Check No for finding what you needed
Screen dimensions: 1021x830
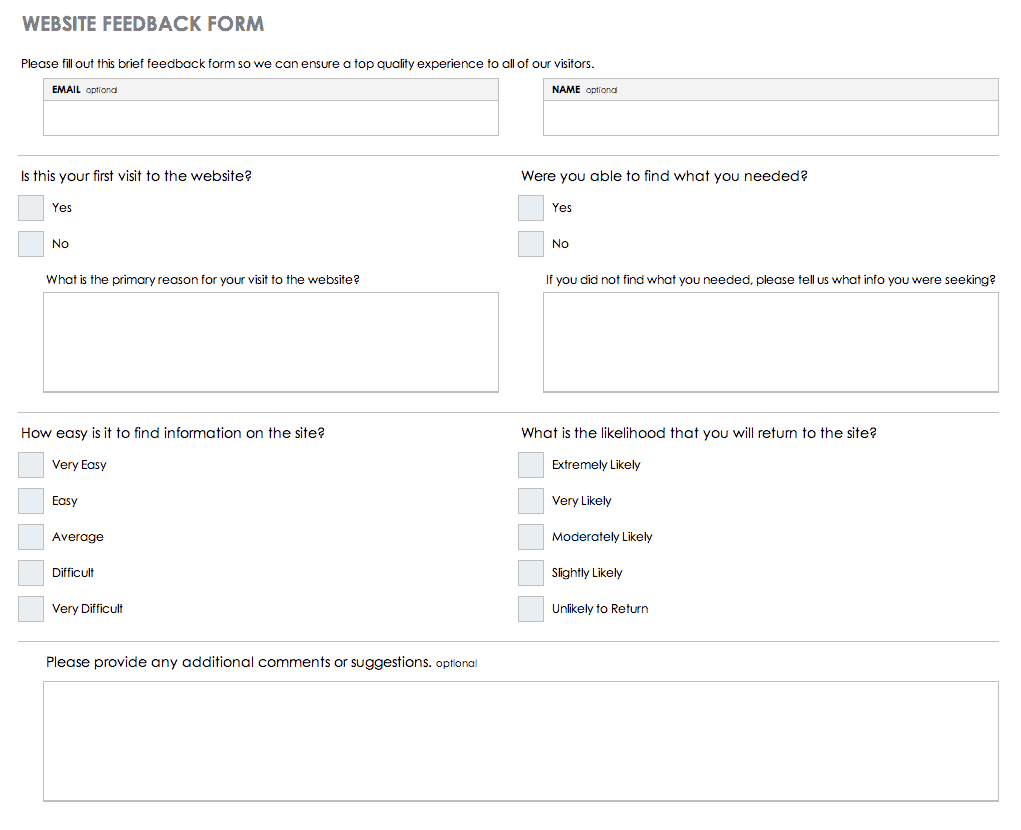[530, 243]
